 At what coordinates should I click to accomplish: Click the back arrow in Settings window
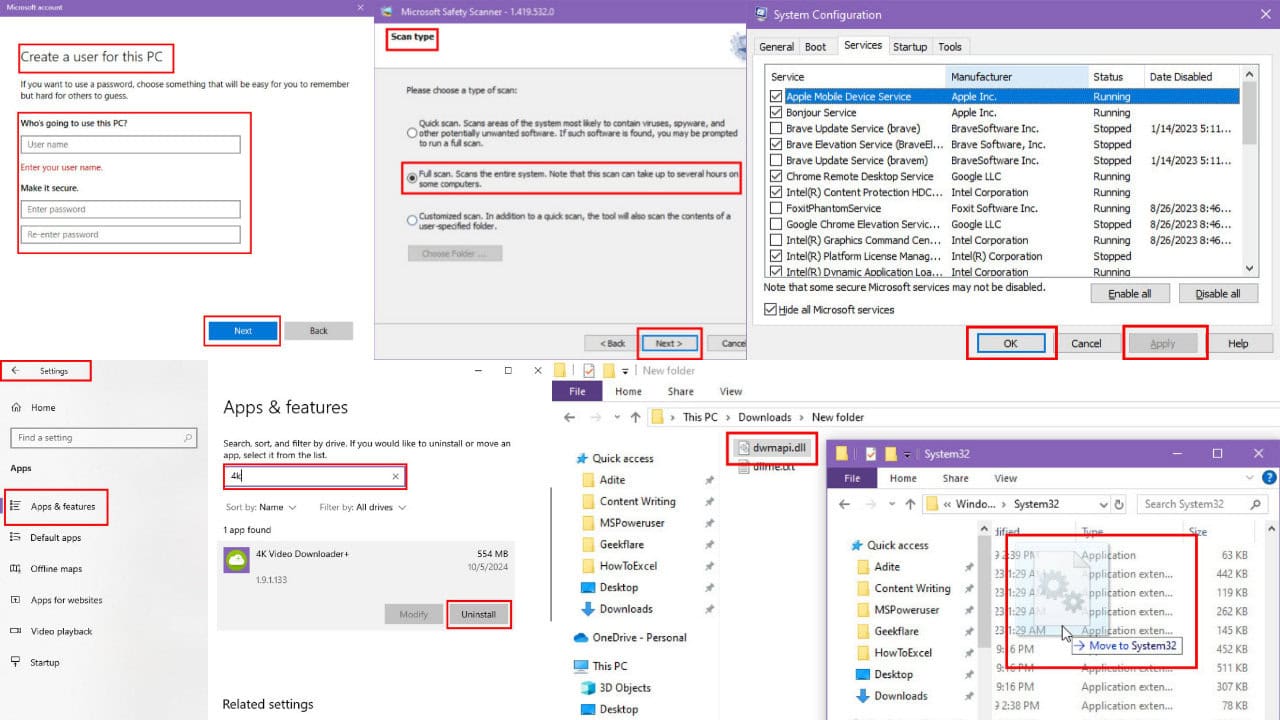click(15, 371)
